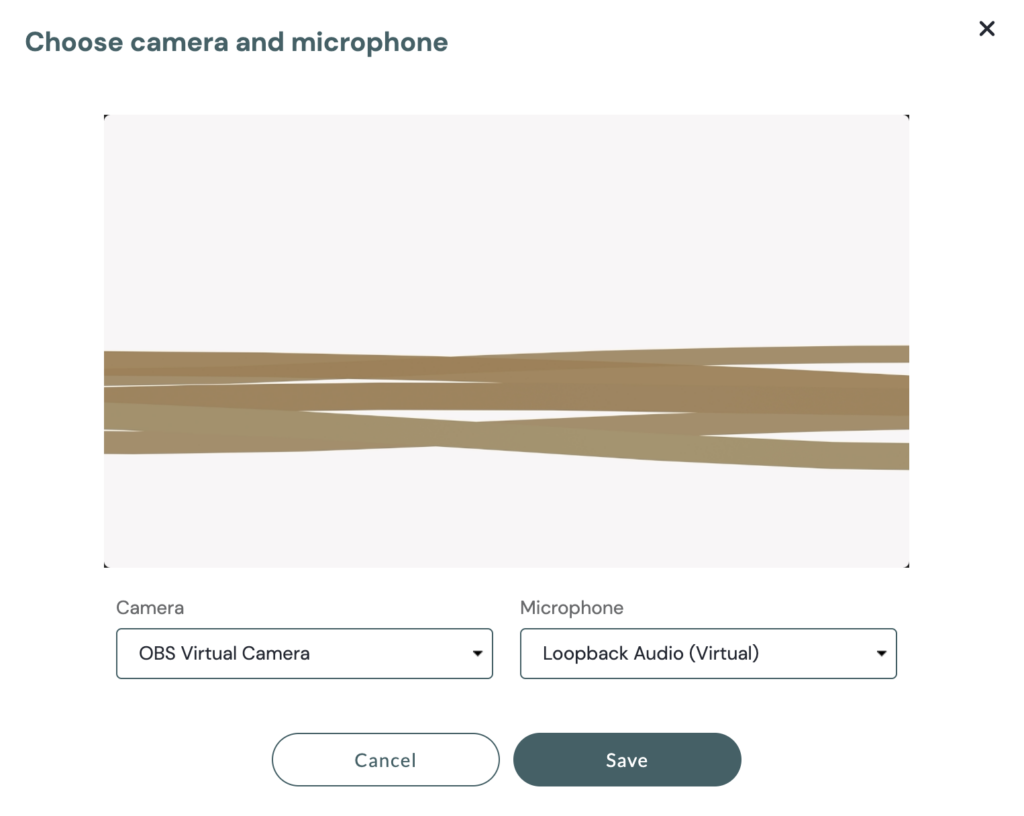Click the Camera dropdown arrow icon
Image resolution: width=1024 pixels, height=816 pixels.
[477, 654]
